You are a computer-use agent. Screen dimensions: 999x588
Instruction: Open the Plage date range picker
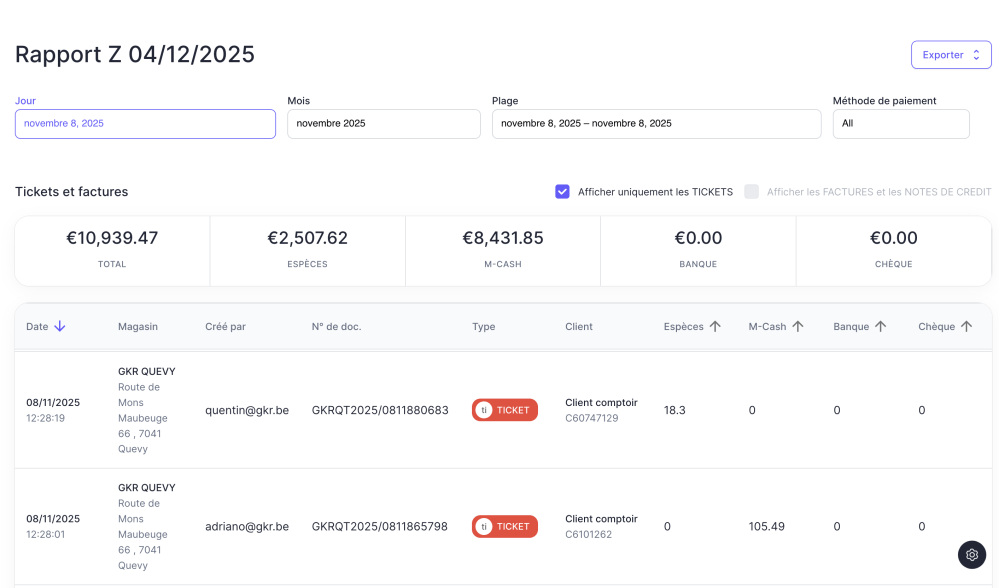tap(656, 124)
